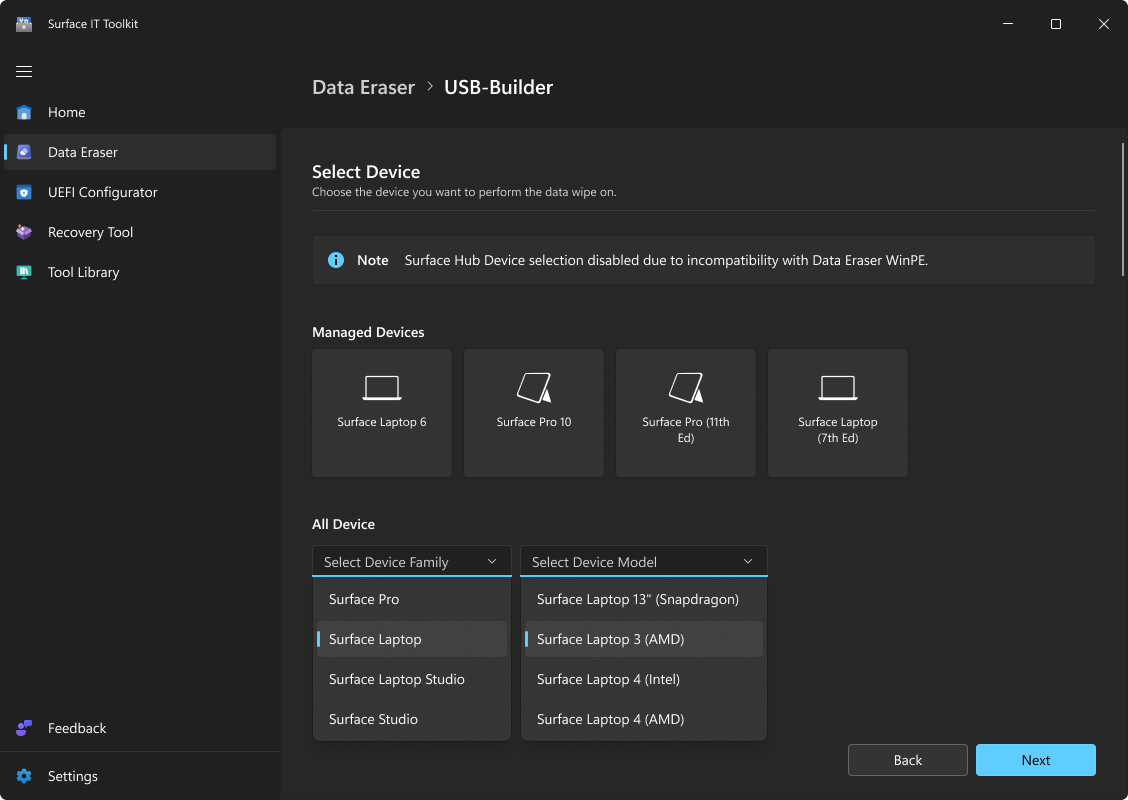Click the Surface Laptop (7th Ed) laptop icon
The height and width of the screenshot is (800, 1128).
(x=837, y=388)
